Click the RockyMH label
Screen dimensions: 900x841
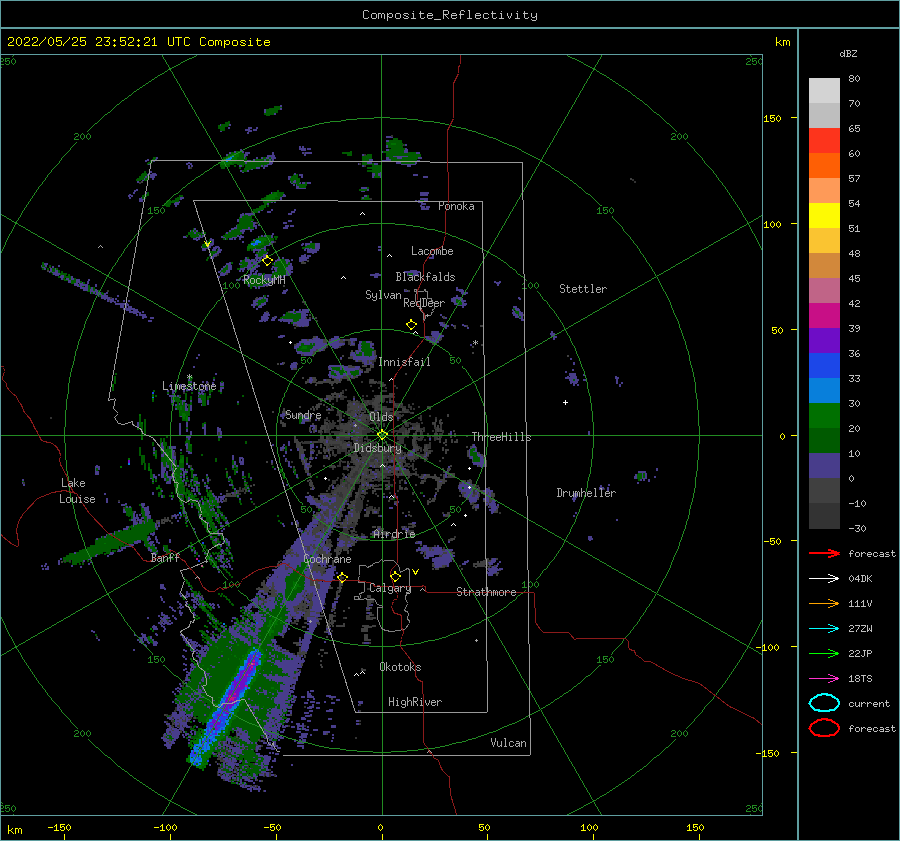(x=264, y=280)
